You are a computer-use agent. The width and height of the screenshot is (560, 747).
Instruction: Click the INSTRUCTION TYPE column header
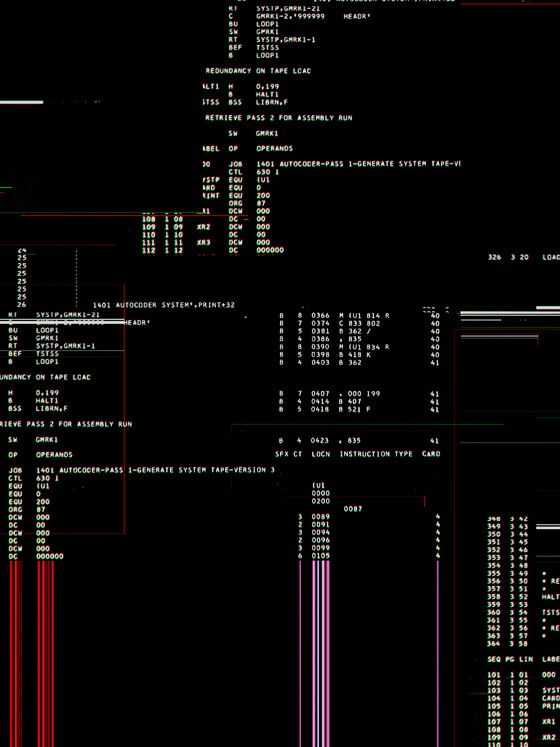(376, 454)
